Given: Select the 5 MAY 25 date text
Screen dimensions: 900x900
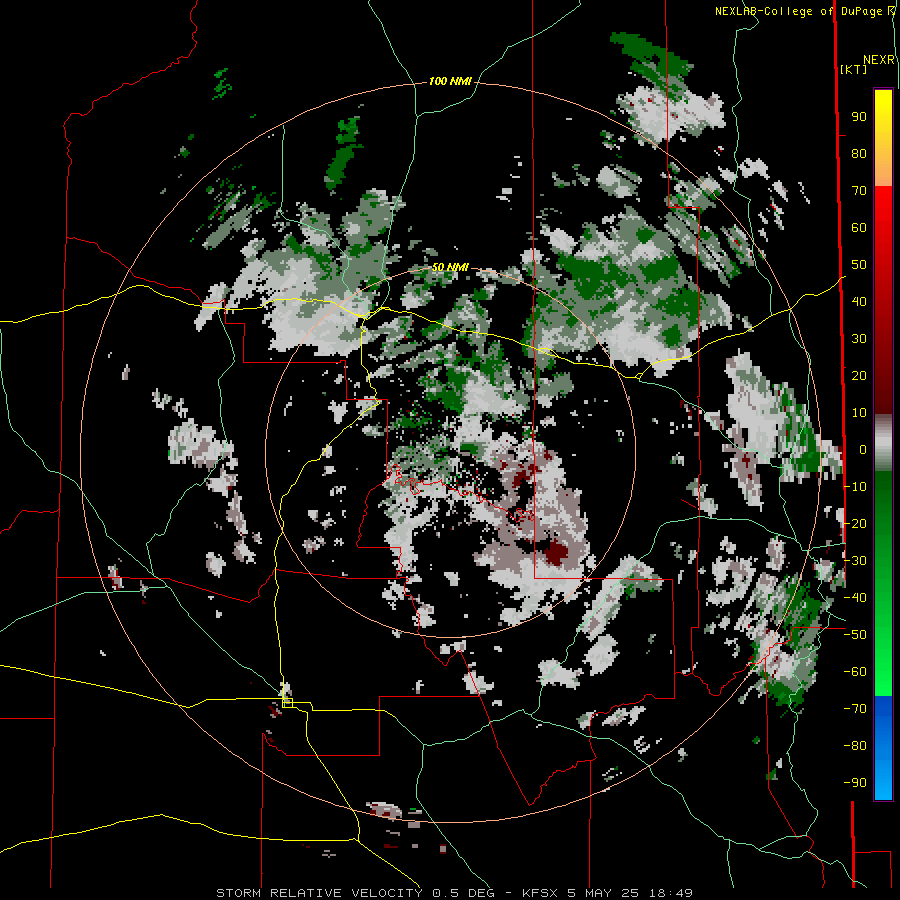Looking at the screenshot, I should click(603, 893).
